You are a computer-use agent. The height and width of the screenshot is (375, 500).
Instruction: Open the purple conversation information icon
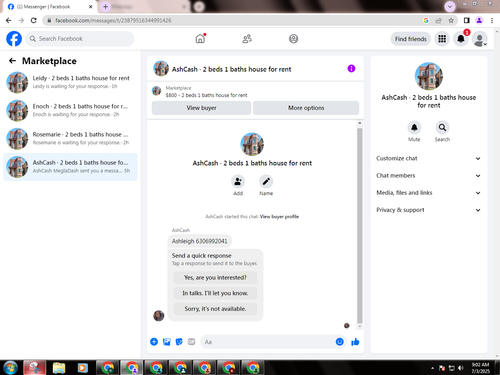click(351, 69)
